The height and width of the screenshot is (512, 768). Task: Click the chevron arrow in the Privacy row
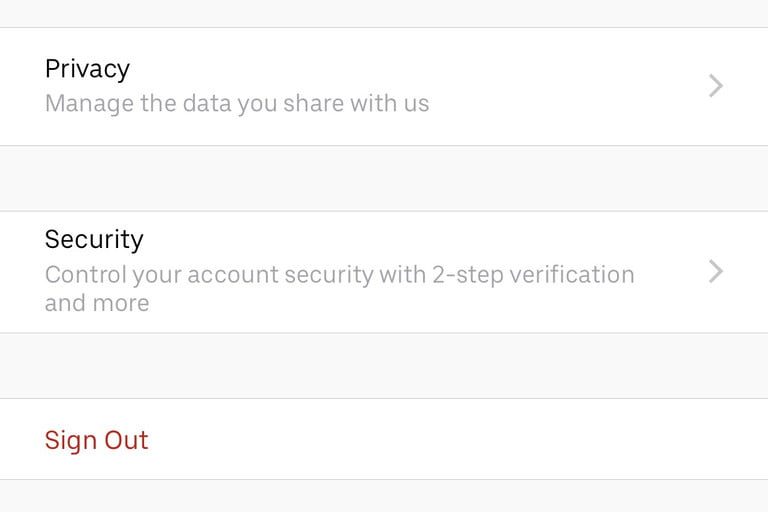(715, 87)
